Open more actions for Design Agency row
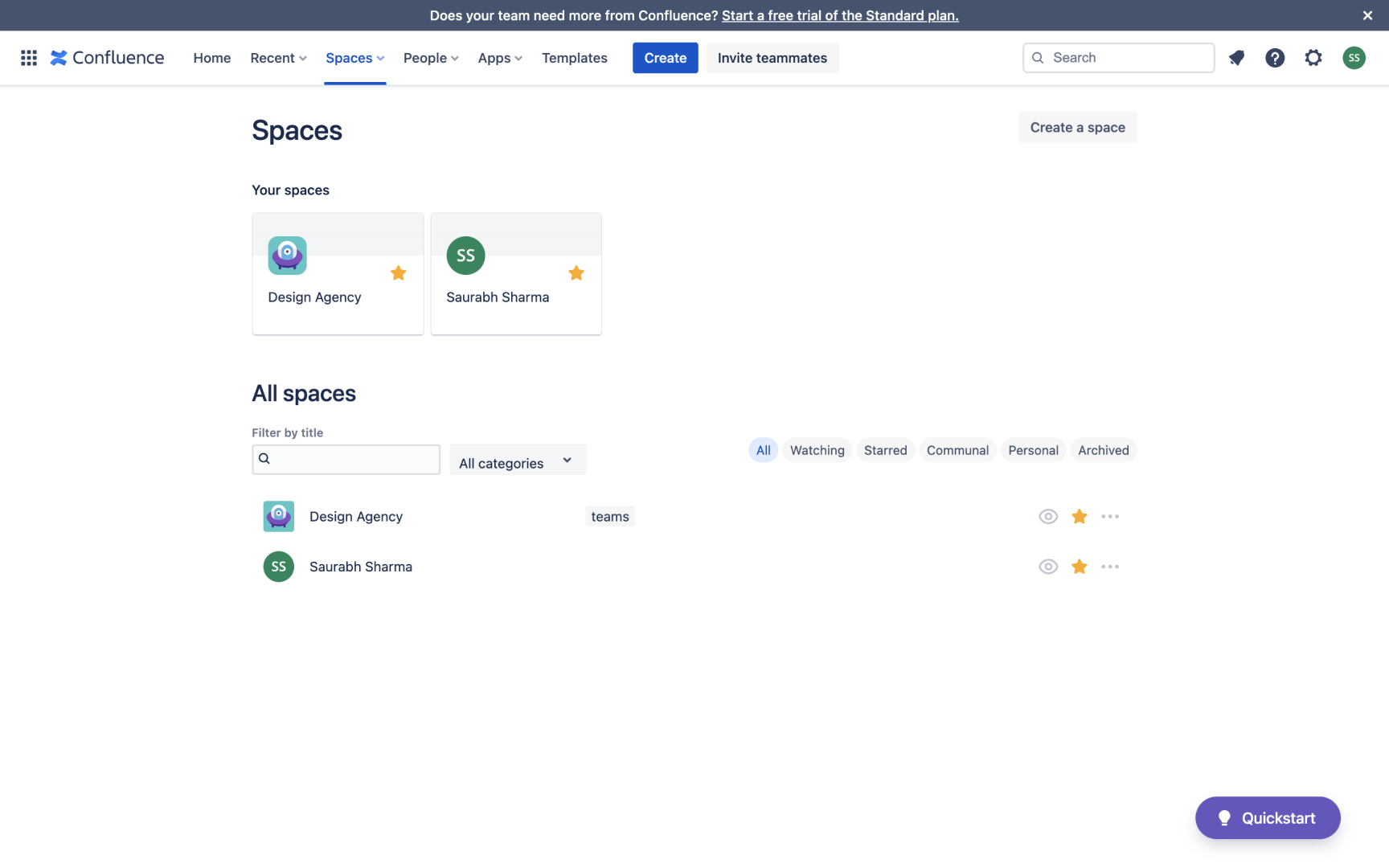 (x=1110, y=517)
